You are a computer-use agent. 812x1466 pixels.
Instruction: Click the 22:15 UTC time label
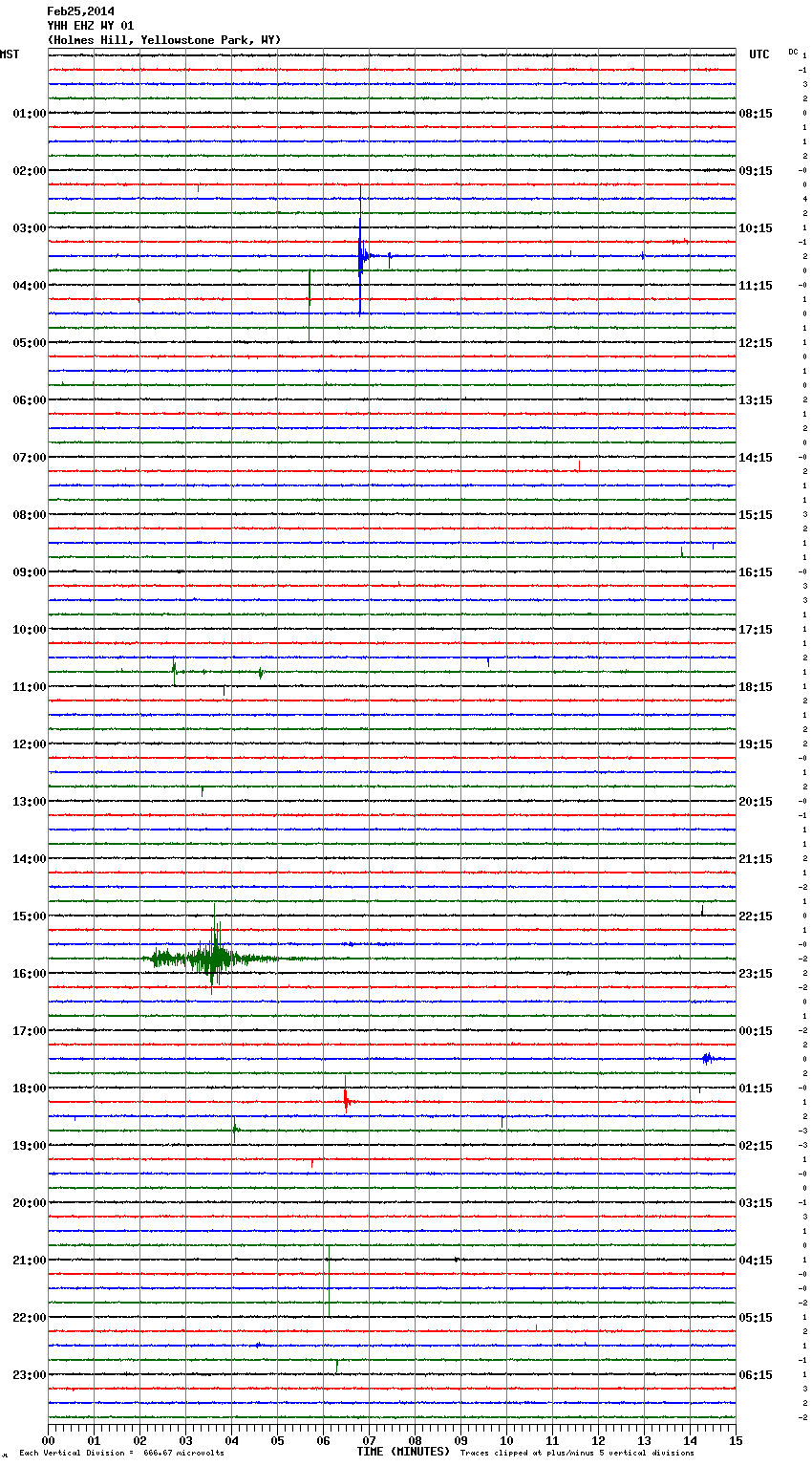click(756, 916)
